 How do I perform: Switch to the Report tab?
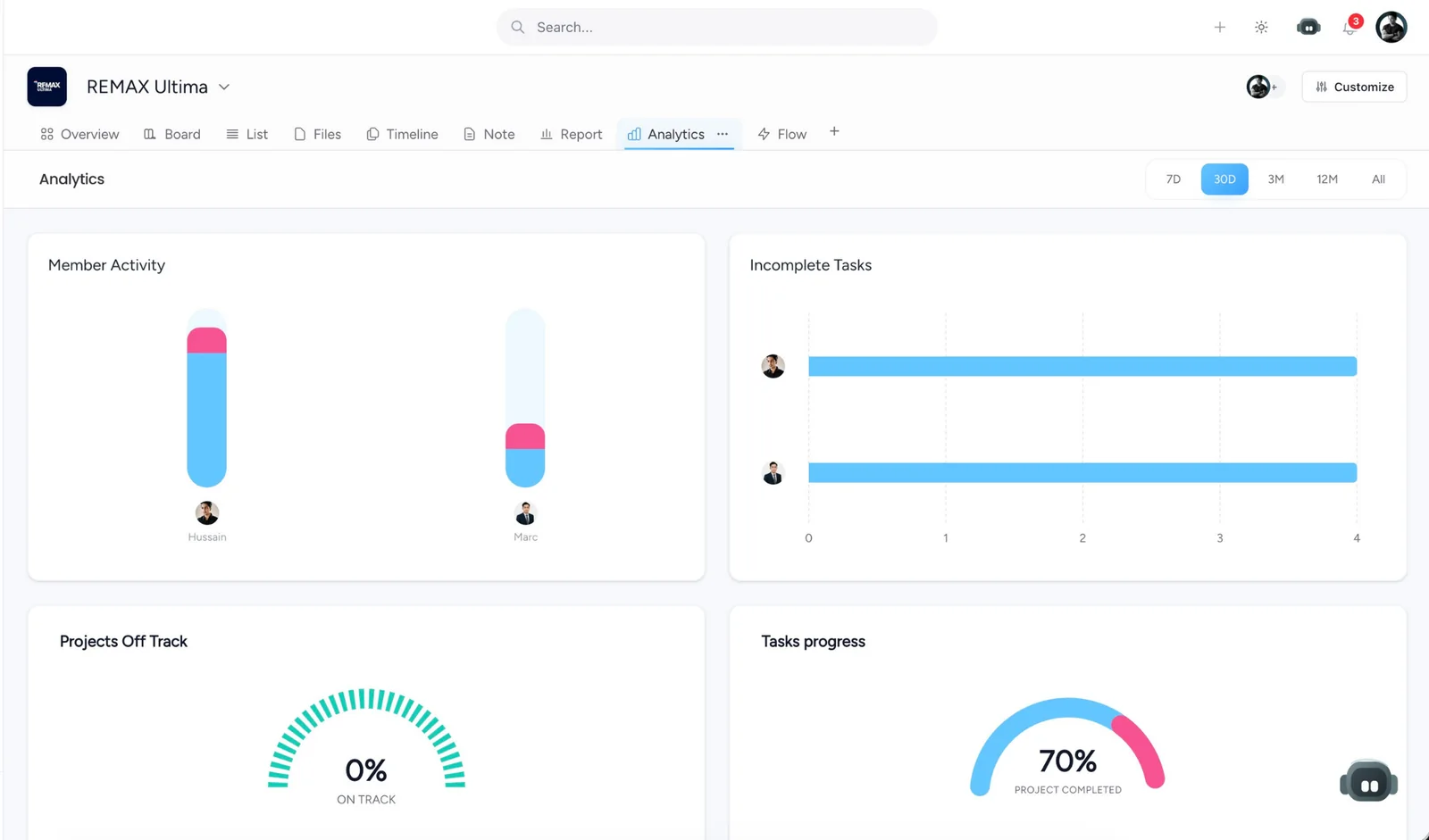tap(572, 134)
